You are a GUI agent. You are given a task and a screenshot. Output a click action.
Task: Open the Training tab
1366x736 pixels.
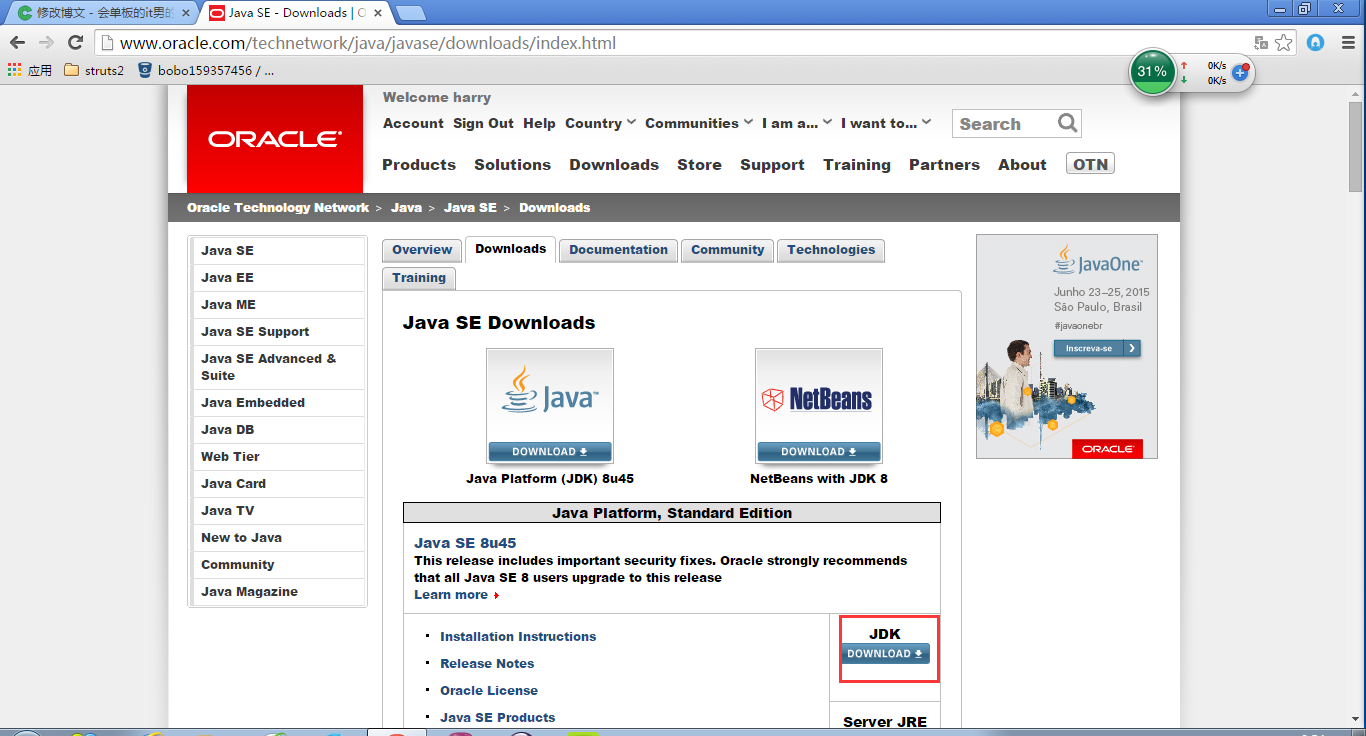pyautogui.click(x=418, y=278)
